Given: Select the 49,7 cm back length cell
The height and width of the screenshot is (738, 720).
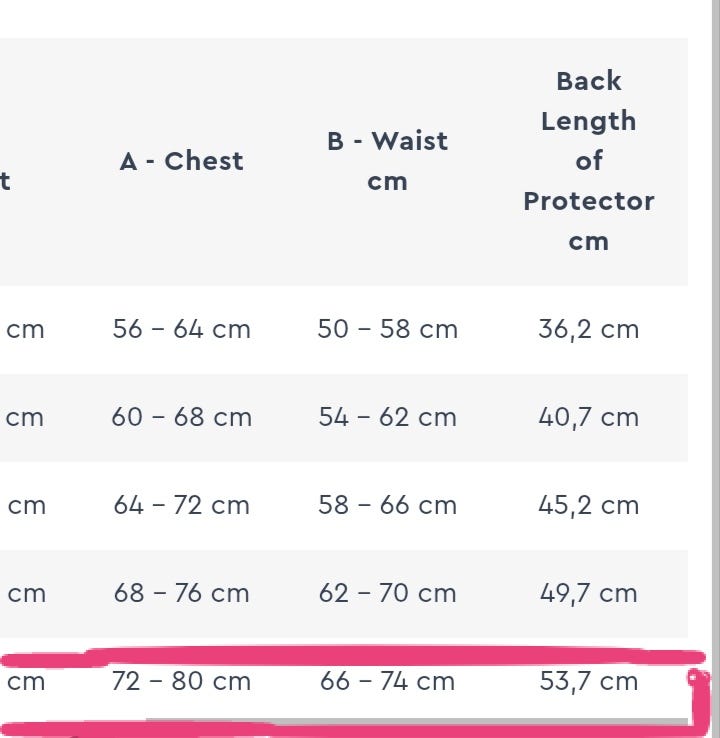Looking at the screenshot, I should pos(588,593).
